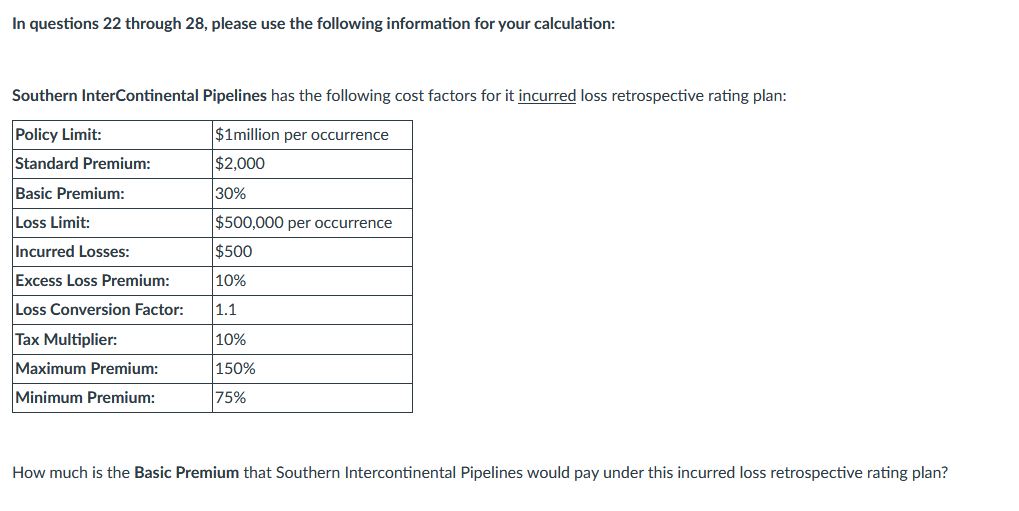
Task: Select the 30% basic premium value cell
Action: tap(230, 193)
